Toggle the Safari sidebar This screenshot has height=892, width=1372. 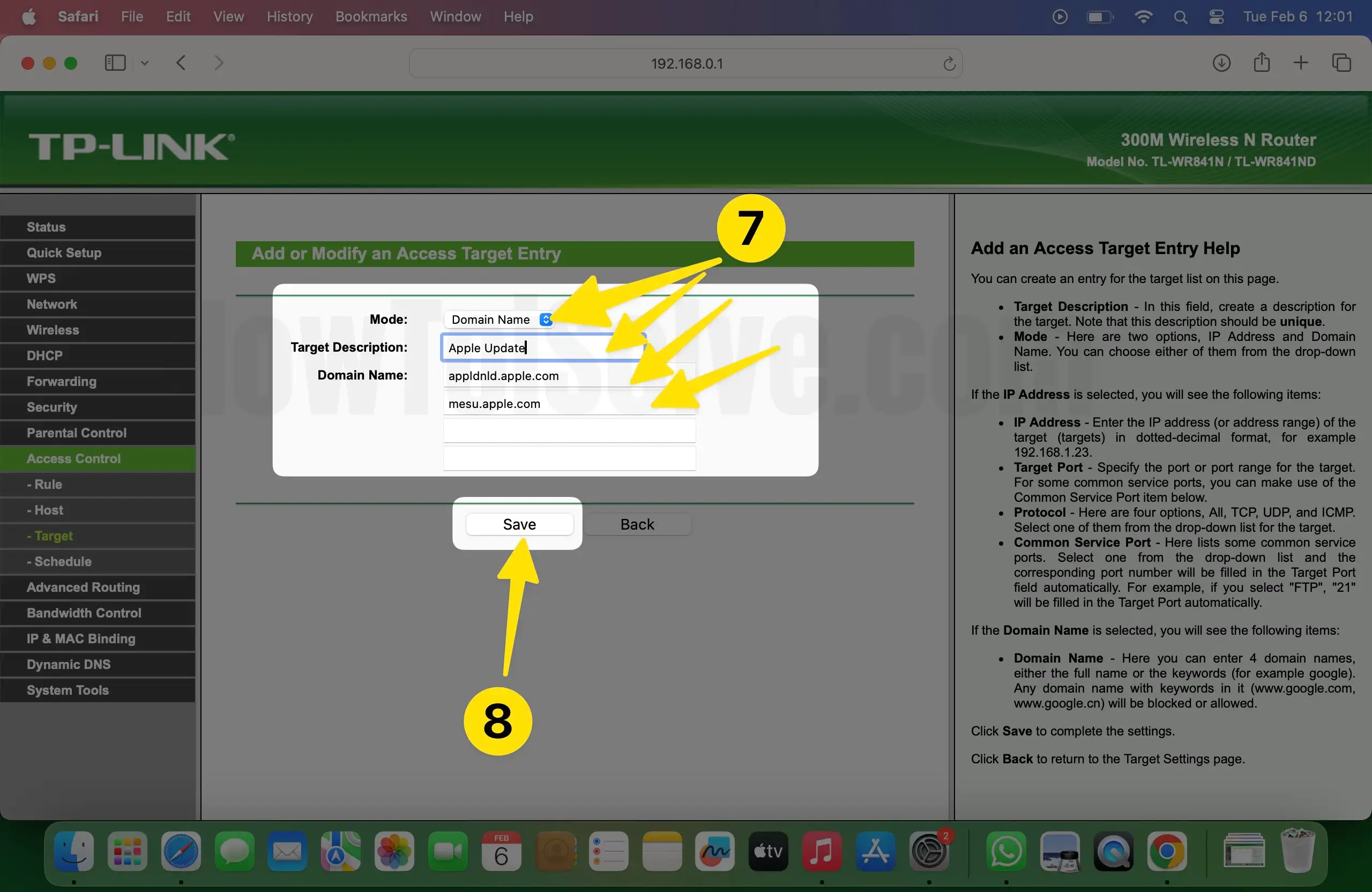(x=115, y=62)
